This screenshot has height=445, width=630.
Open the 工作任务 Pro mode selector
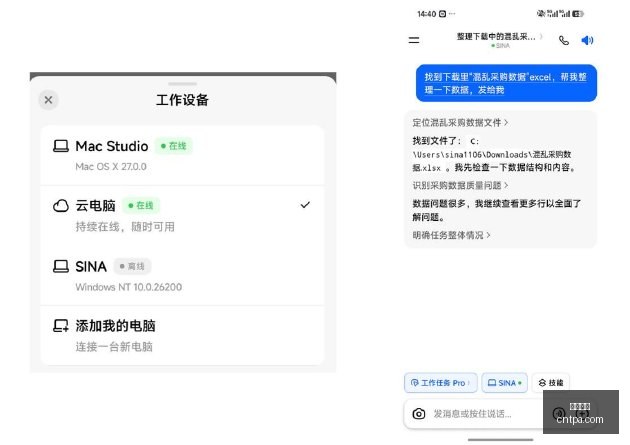[441, 383]
